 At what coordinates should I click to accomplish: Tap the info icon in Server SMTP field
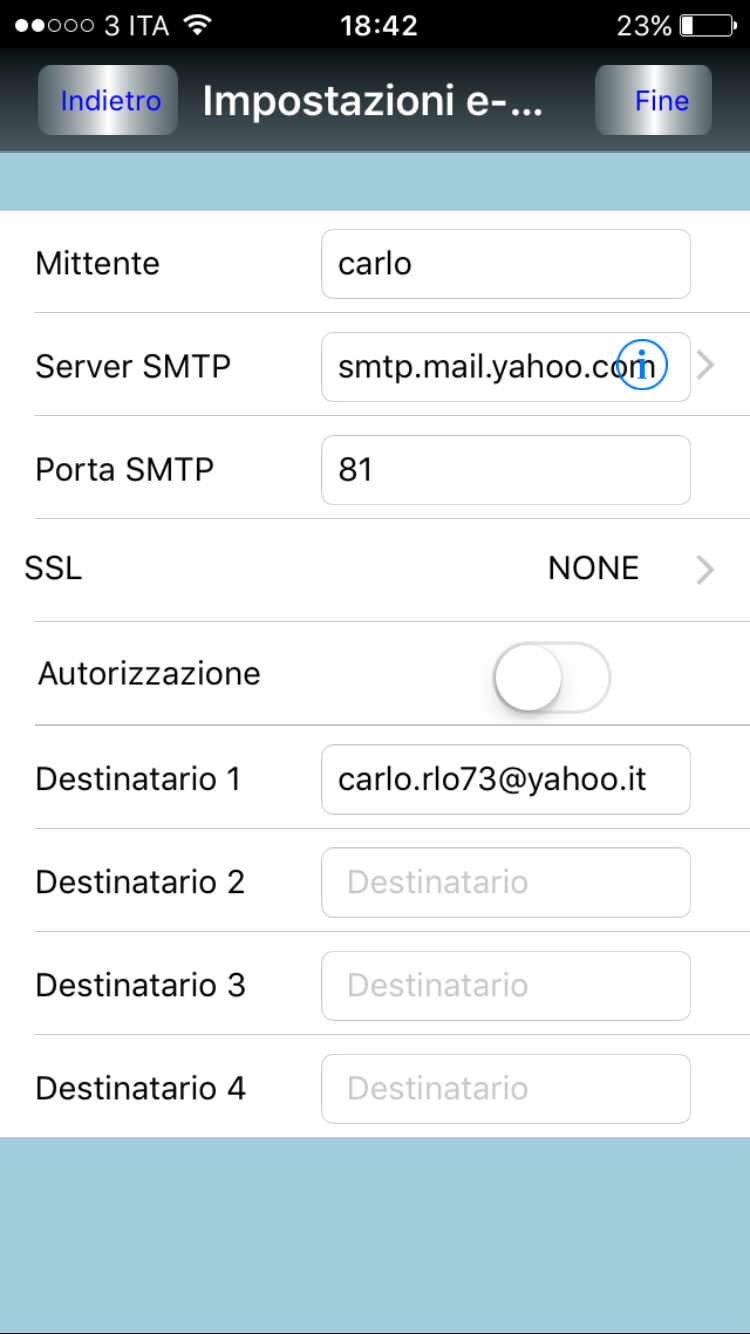642,365
